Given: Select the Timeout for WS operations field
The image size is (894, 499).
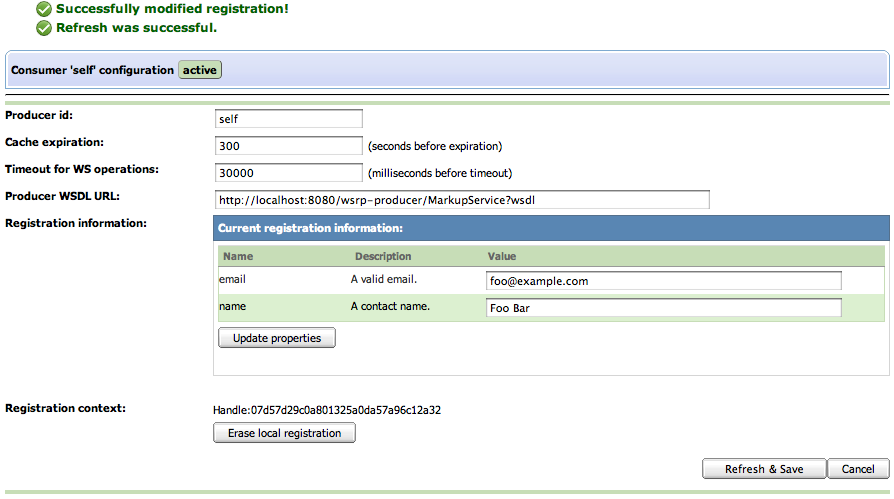Looking at the screenshot, I should pos(288,173).
